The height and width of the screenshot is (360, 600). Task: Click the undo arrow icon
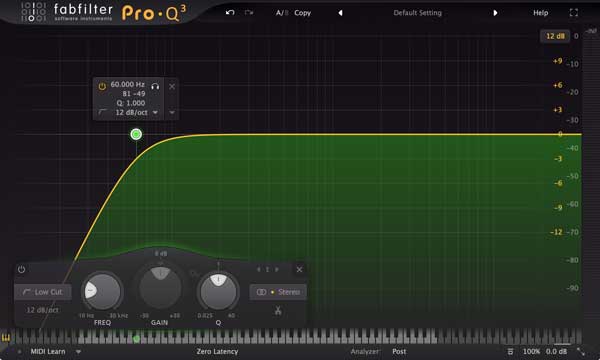(230, 13)
